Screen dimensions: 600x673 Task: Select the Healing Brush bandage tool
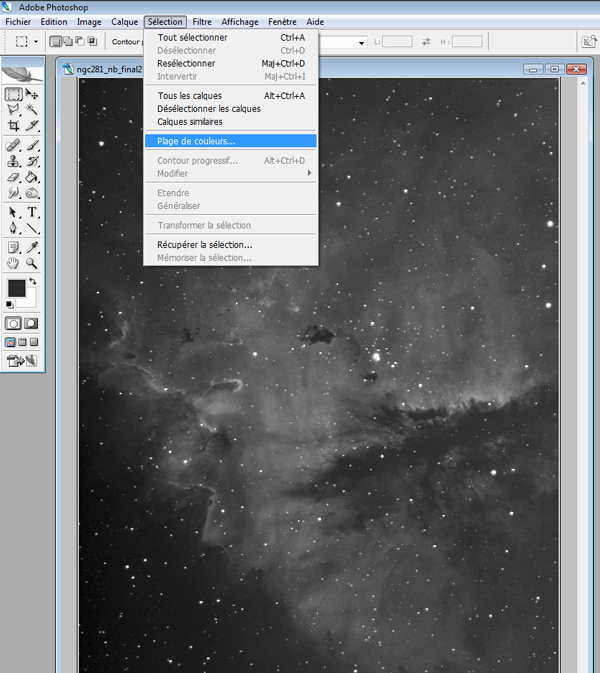click(x=13, y=145)
